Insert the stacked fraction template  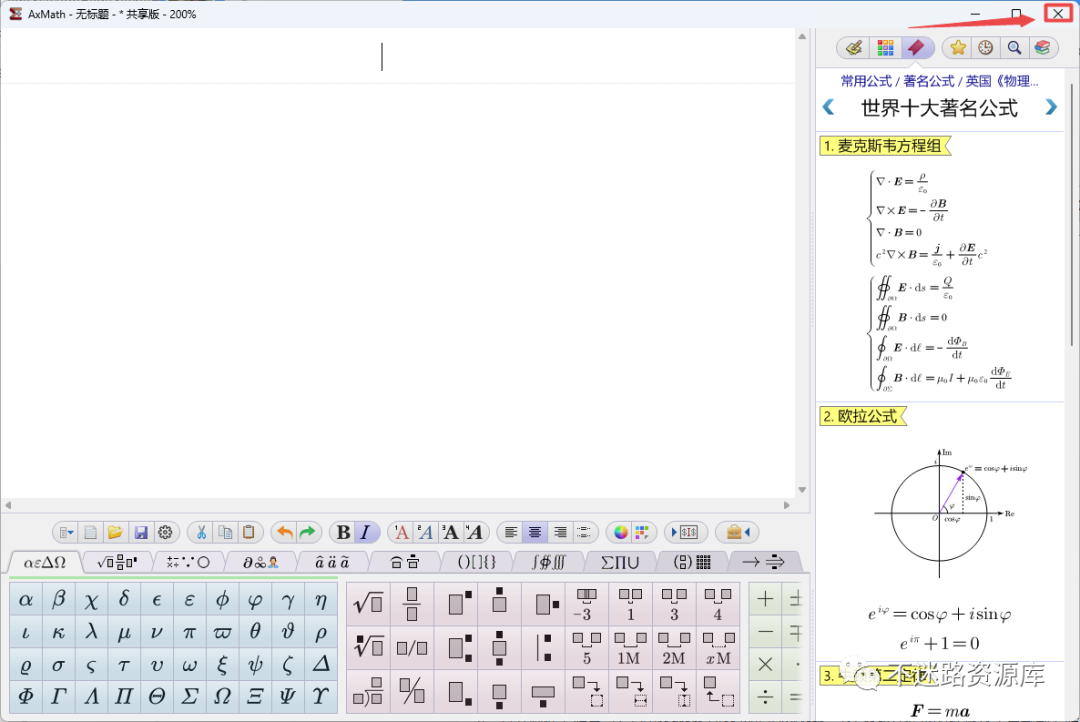tap(412, 604)
